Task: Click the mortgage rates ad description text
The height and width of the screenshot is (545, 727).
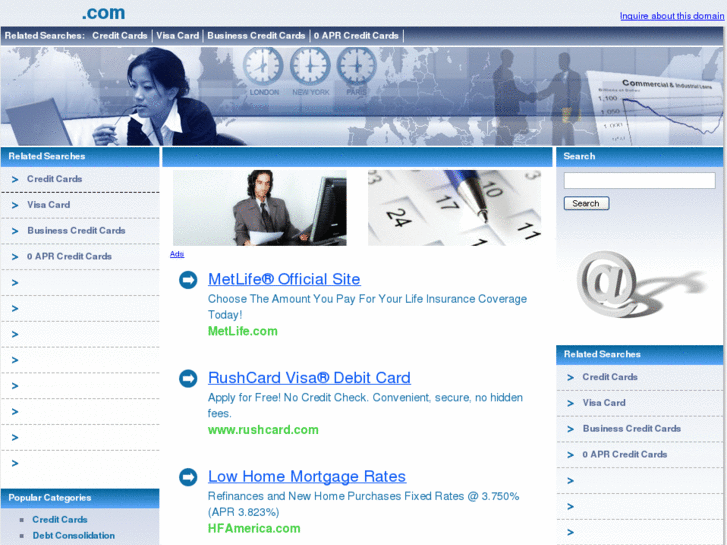Action: coord(364,504)
